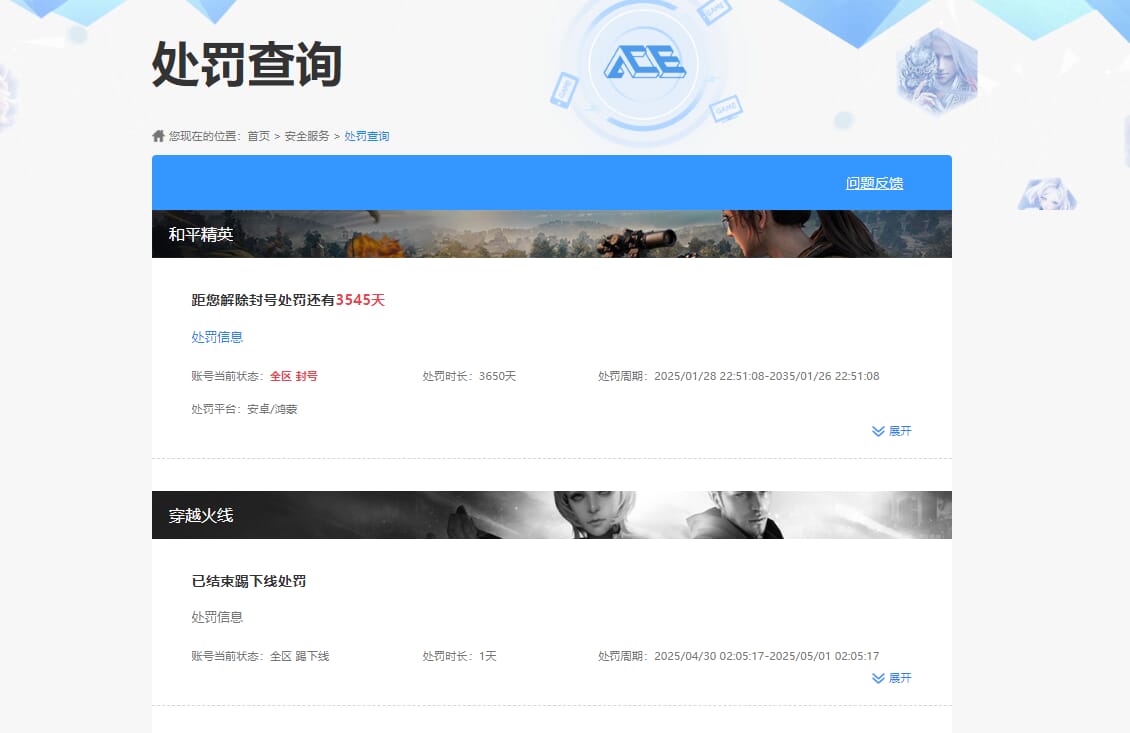Click the ACE logo at top
The height and width of the screenshot is (733, 1130).
(644, 62)
